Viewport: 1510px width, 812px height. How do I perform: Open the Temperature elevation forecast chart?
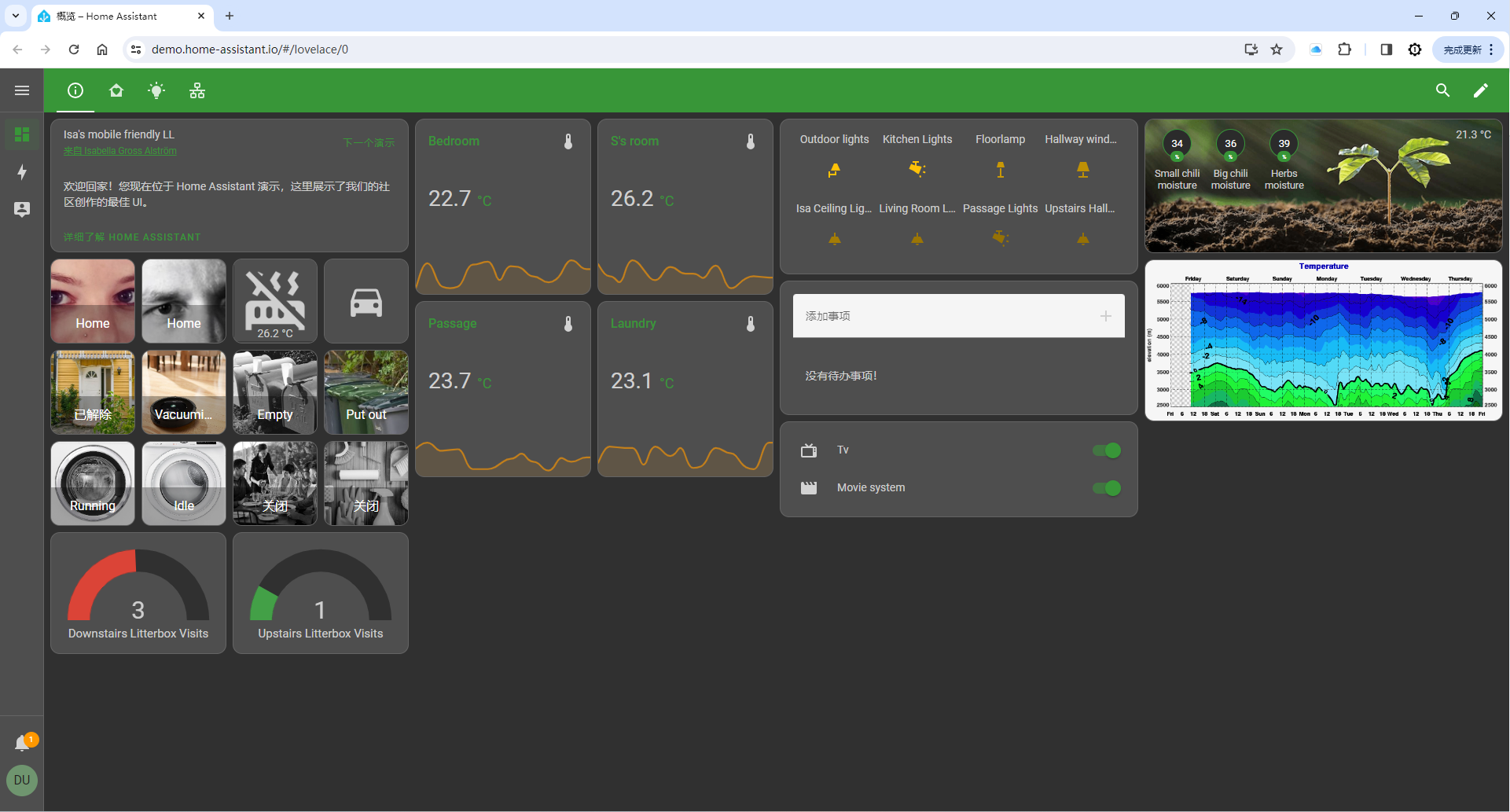pyautogui.click(x=1324, y=340)
